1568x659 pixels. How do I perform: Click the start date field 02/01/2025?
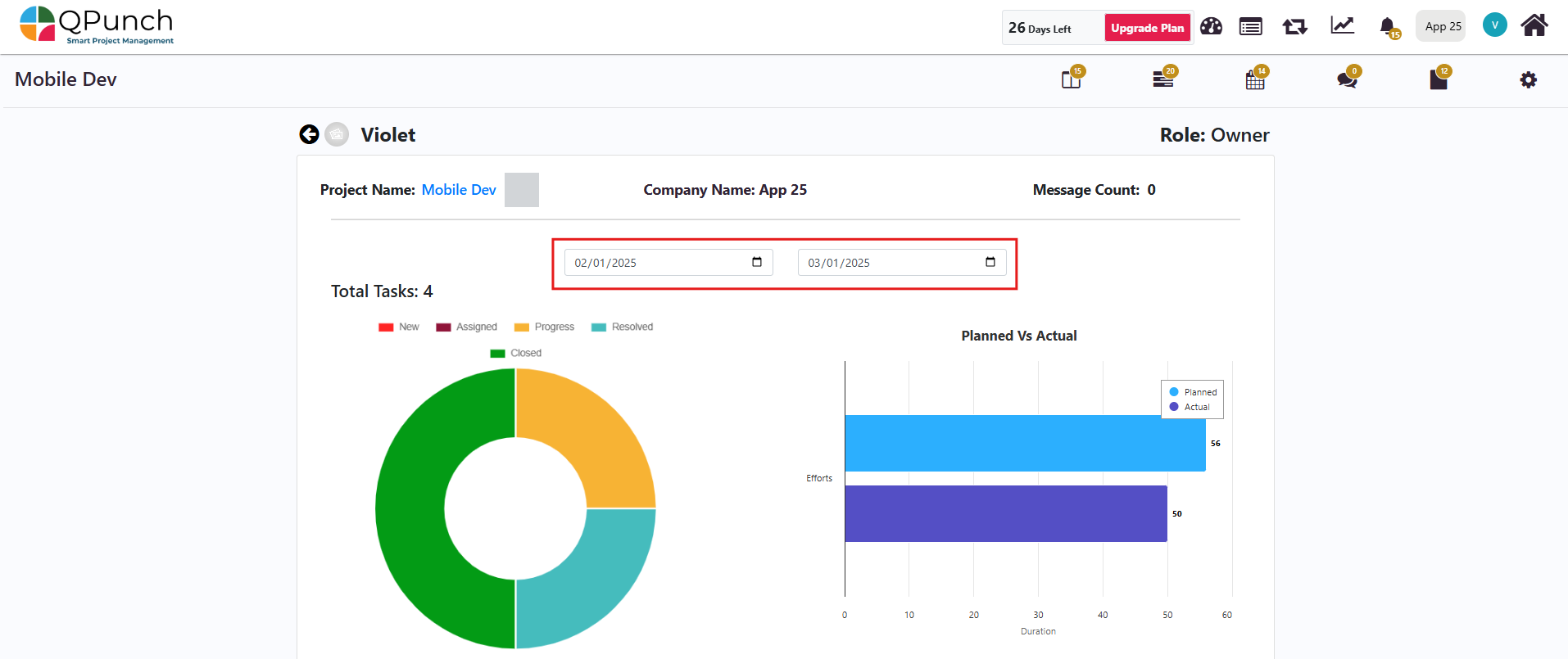tap(668, 263)
